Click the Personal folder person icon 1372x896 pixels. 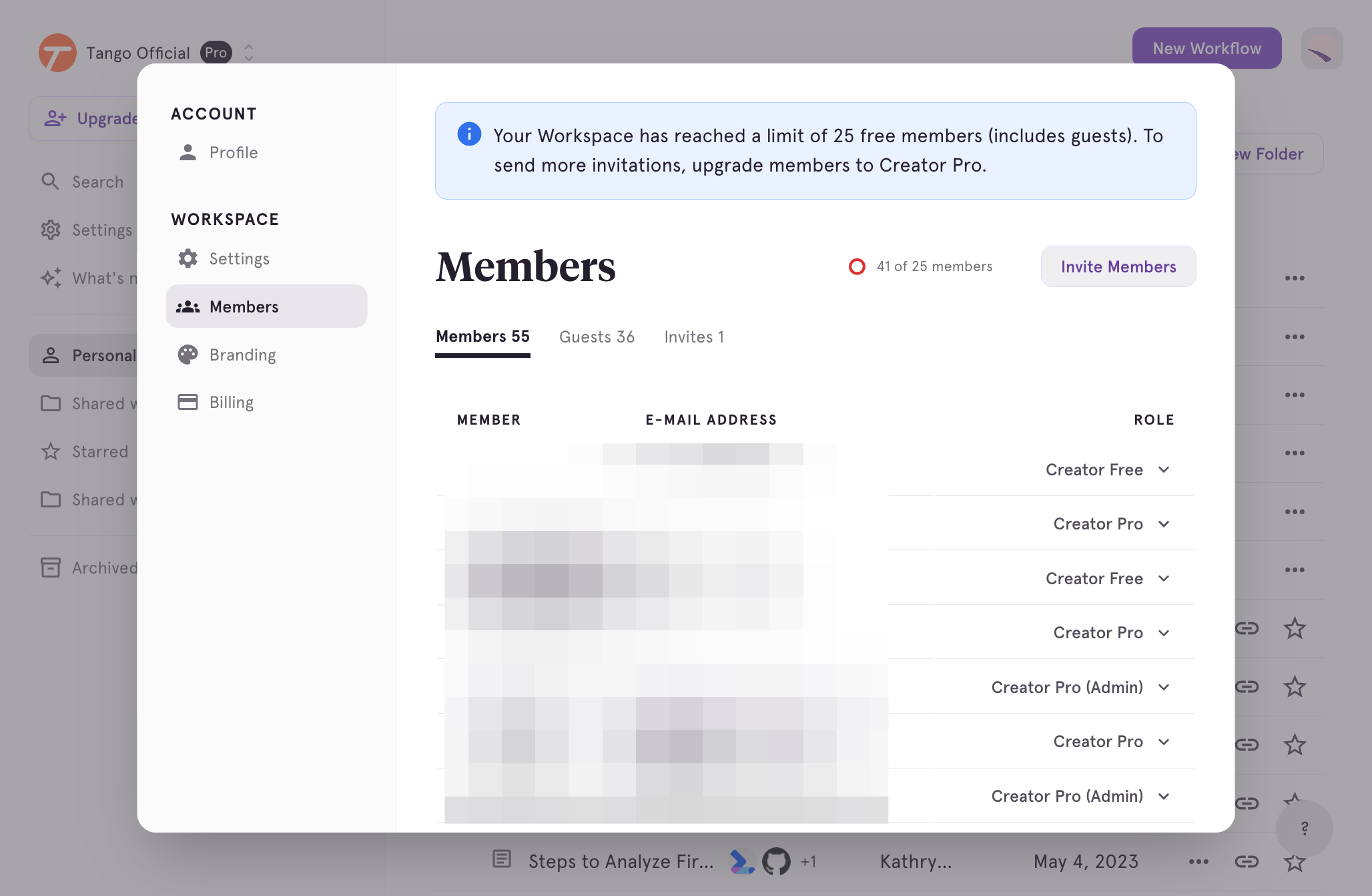click(x=51, y=355)
